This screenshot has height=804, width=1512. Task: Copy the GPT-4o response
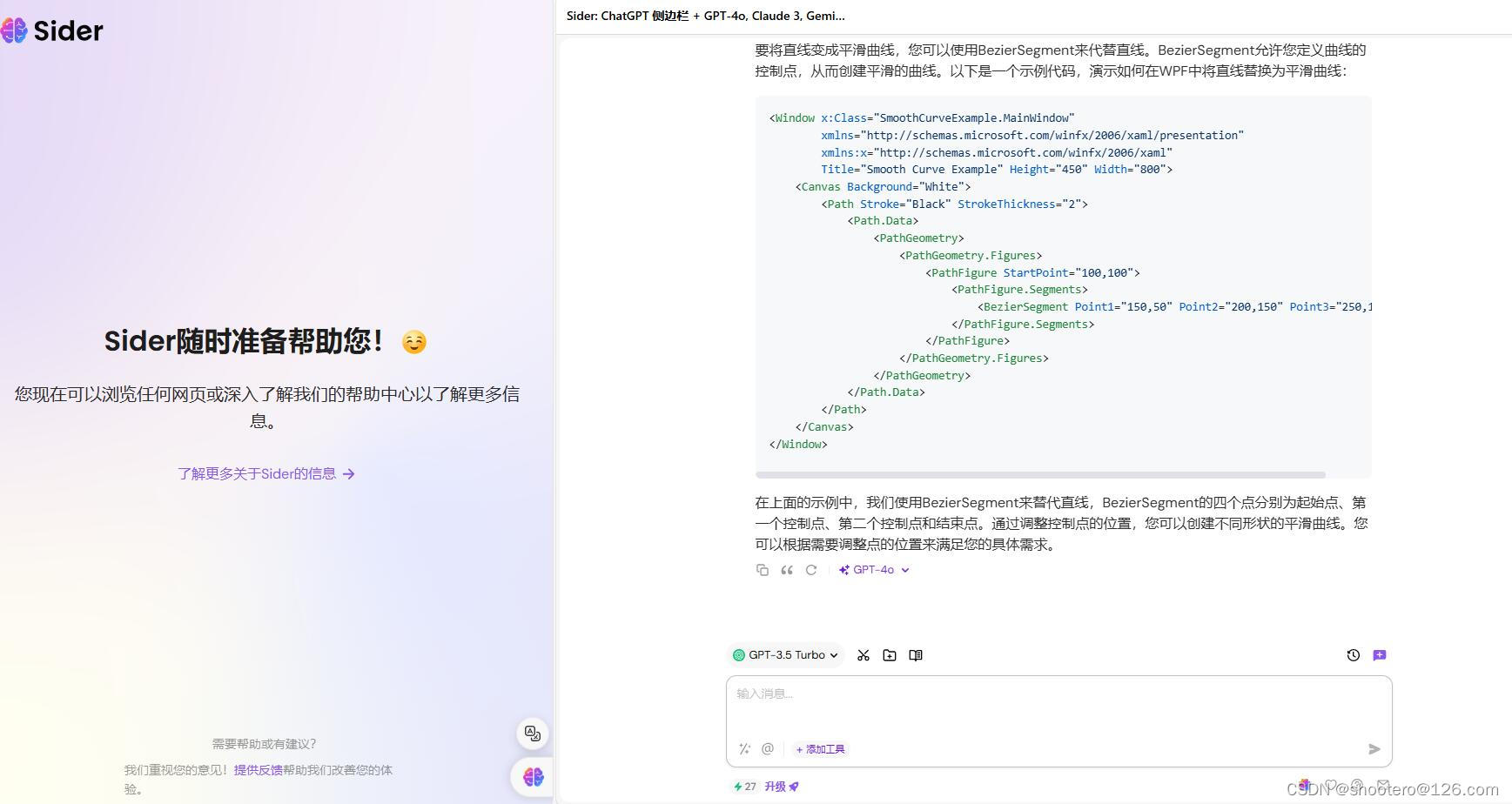point(763,570)
